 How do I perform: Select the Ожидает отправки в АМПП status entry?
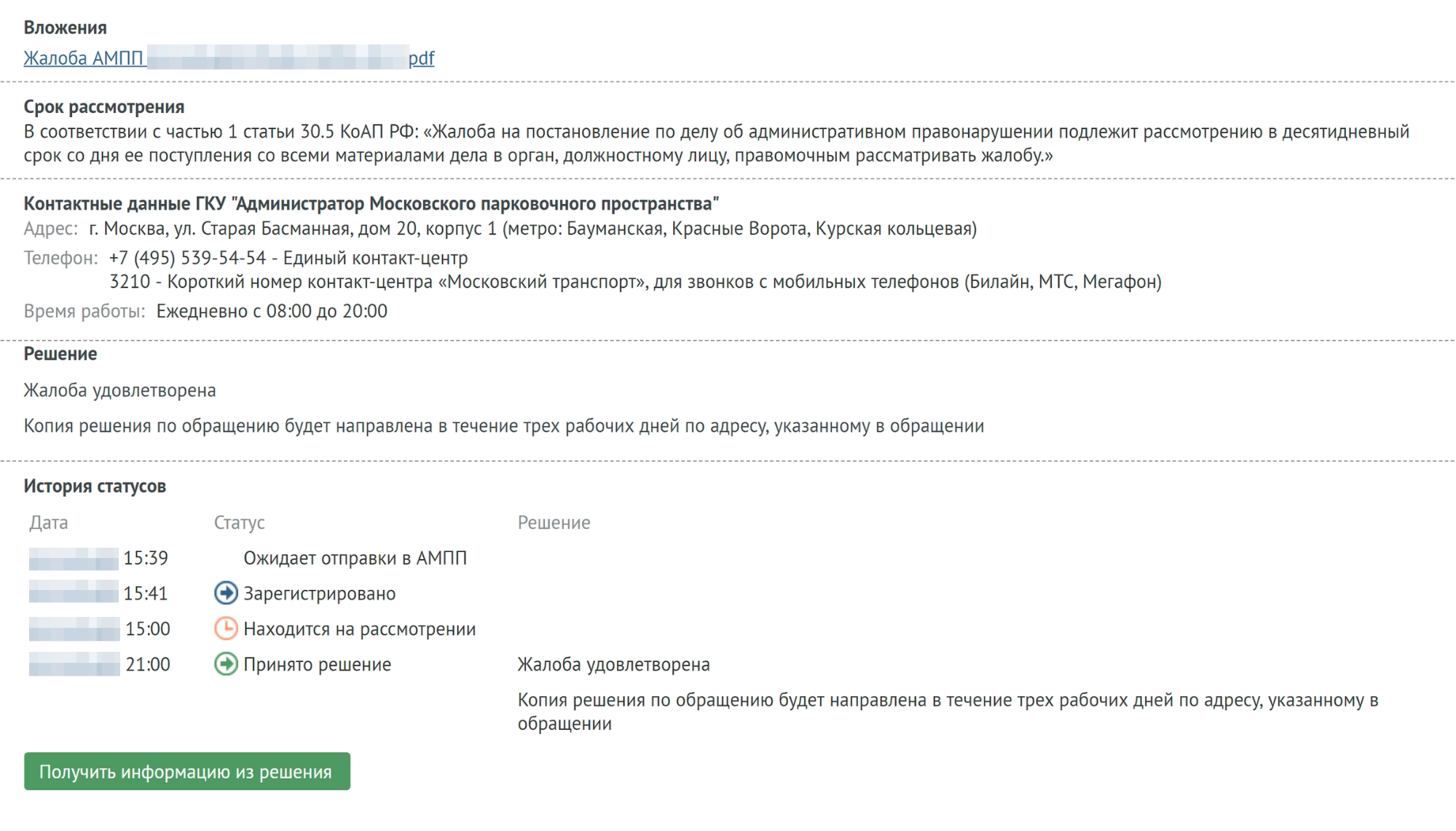(356, 558)
